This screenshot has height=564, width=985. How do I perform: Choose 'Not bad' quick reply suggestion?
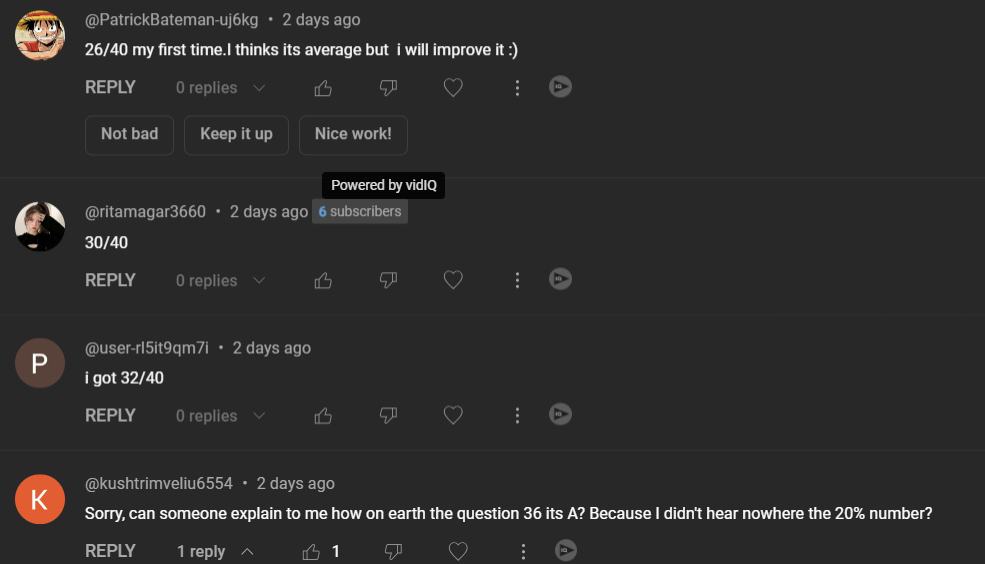point(130,134)
